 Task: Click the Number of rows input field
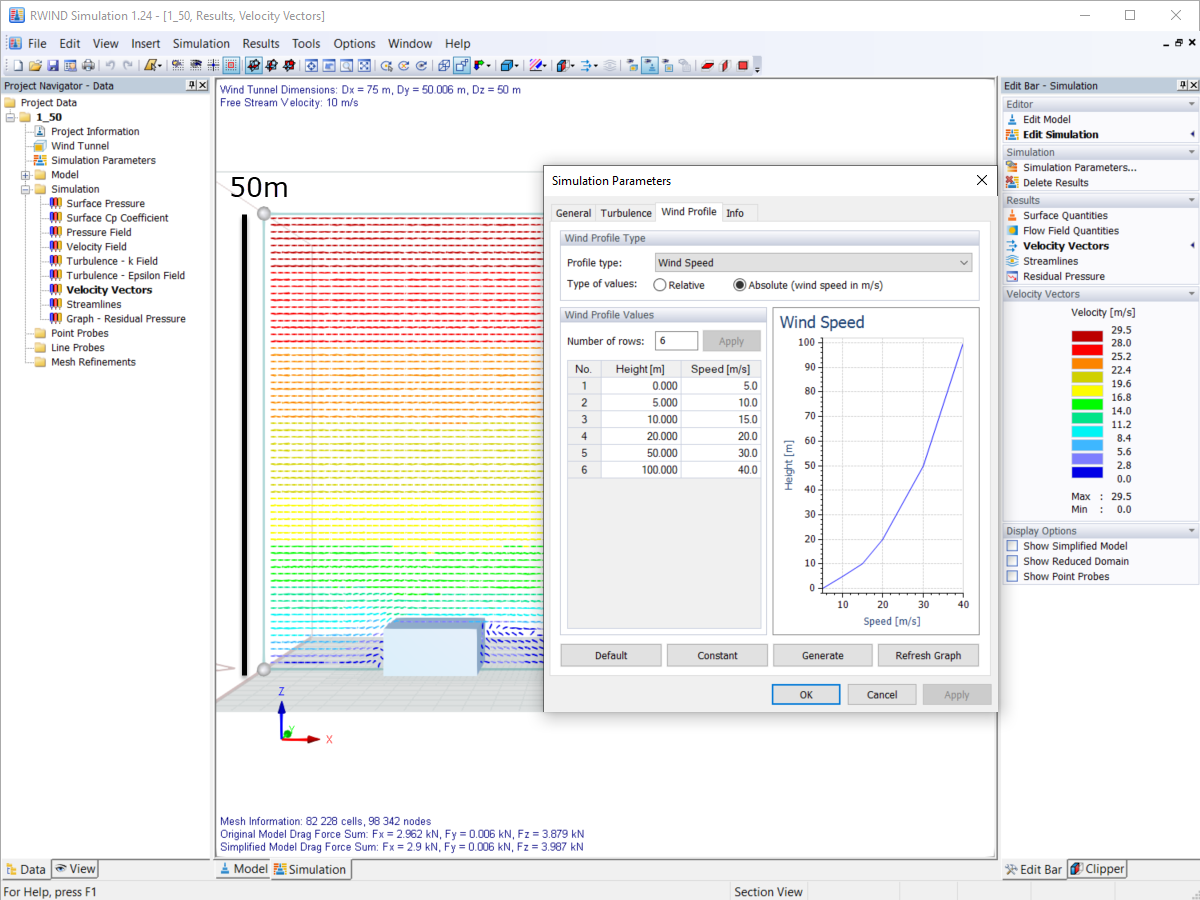tap(676, 341)
